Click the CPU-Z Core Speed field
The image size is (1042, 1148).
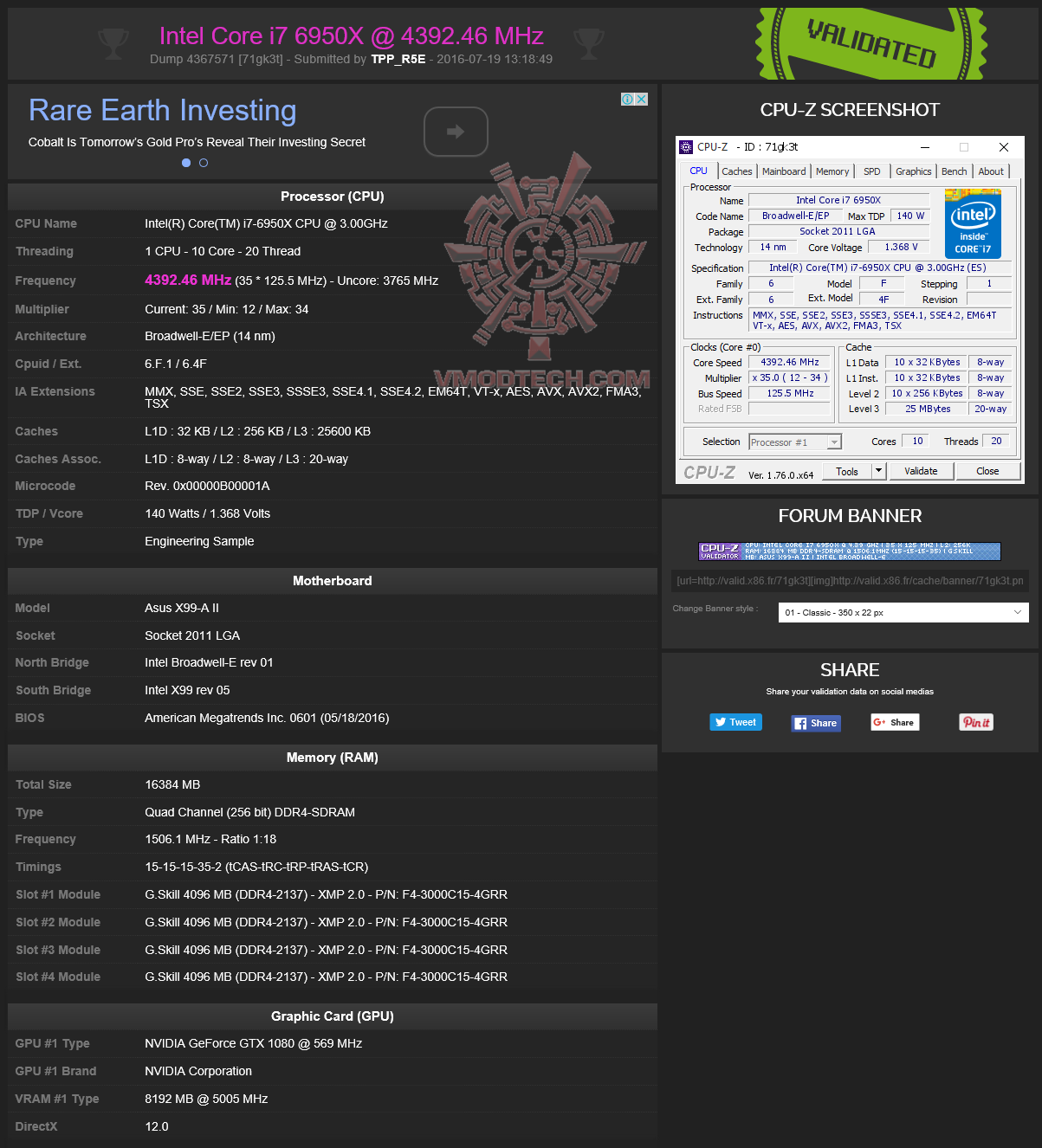pyautogui.click(x=789, y=363)
